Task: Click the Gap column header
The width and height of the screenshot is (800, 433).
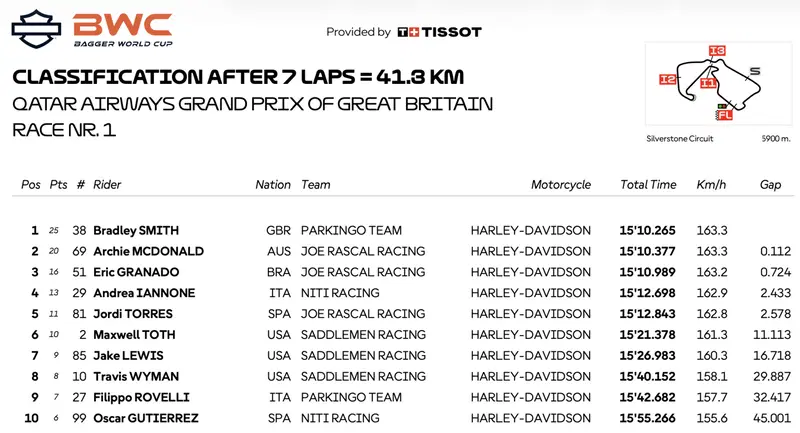Action: (x=770, y=185)
